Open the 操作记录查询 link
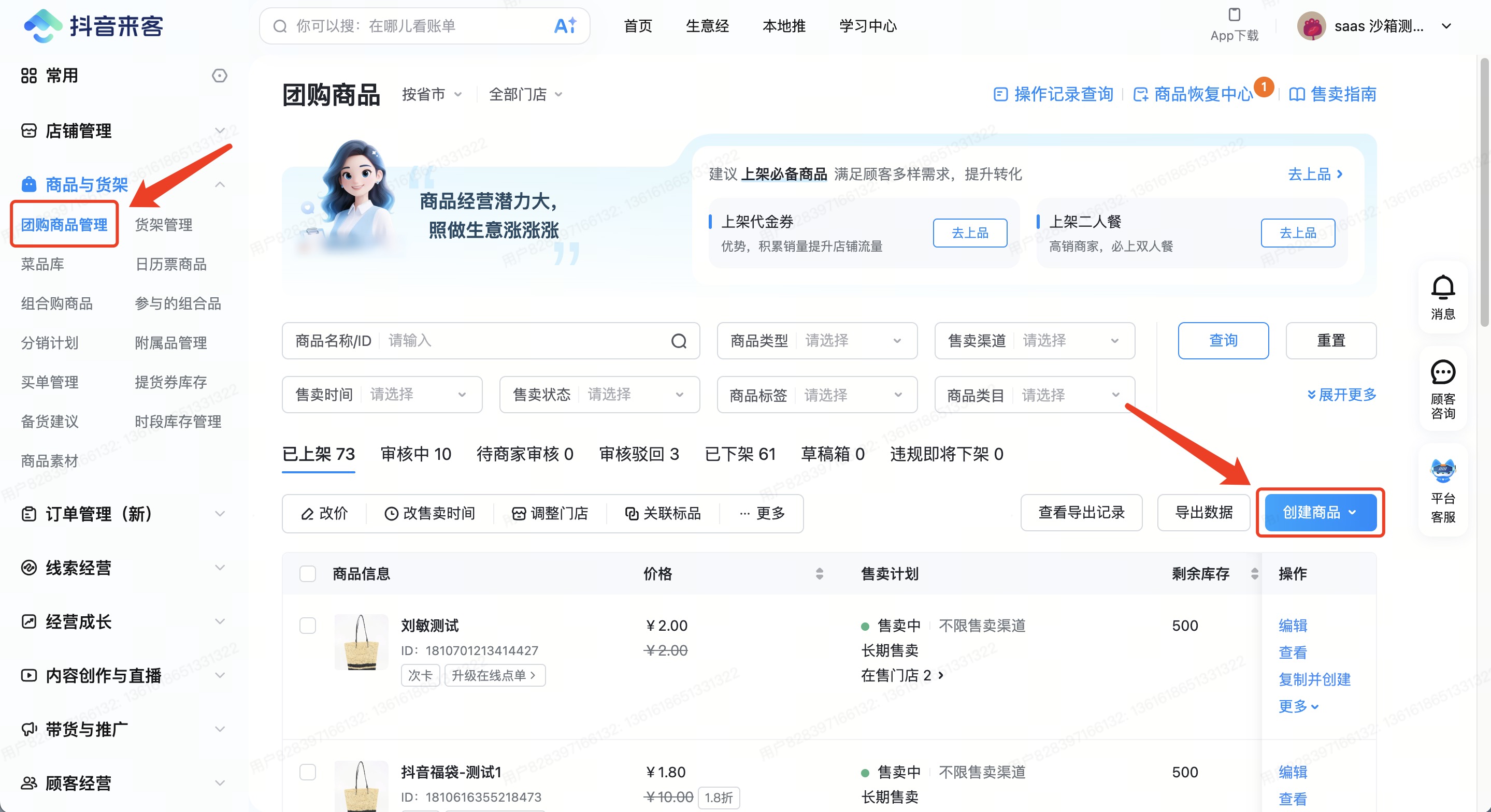 pos(1053,94)
